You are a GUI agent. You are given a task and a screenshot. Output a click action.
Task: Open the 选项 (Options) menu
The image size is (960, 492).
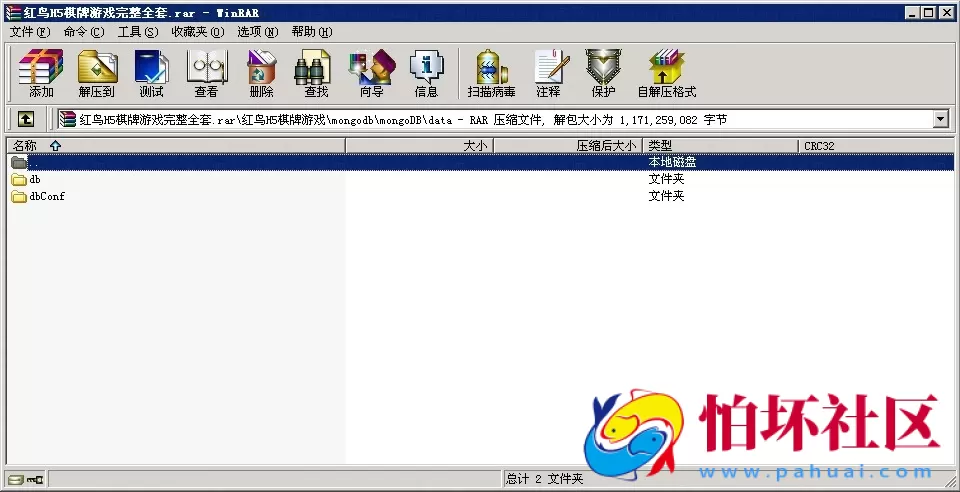[257, 32]
